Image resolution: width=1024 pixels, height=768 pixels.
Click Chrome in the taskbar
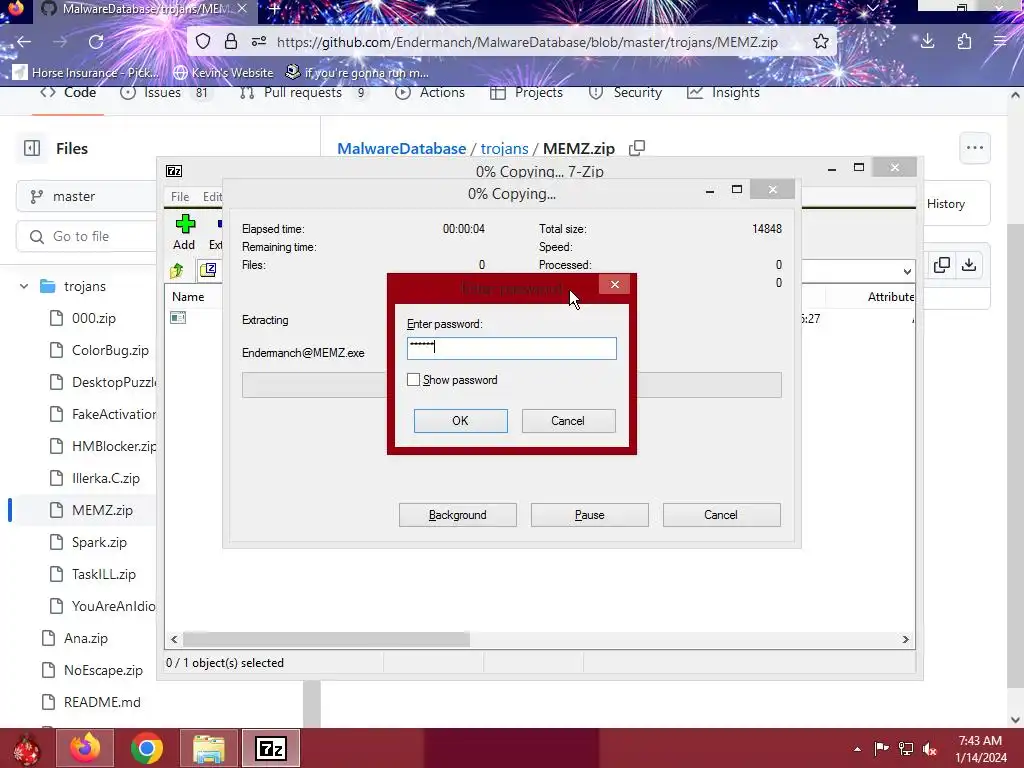click(146, 748)
